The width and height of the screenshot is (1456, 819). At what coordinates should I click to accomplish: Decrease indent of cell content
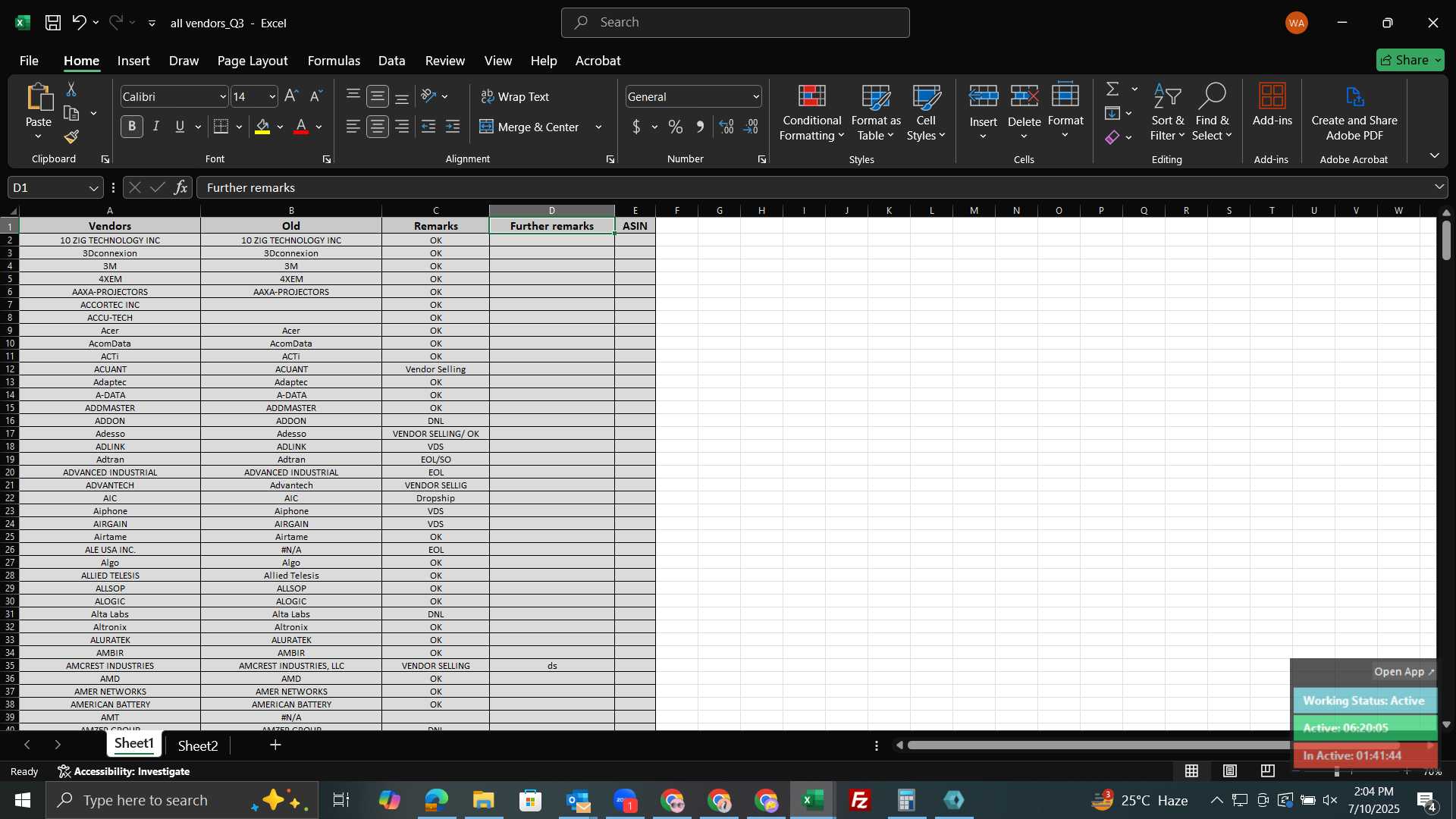tap(428, 127)
